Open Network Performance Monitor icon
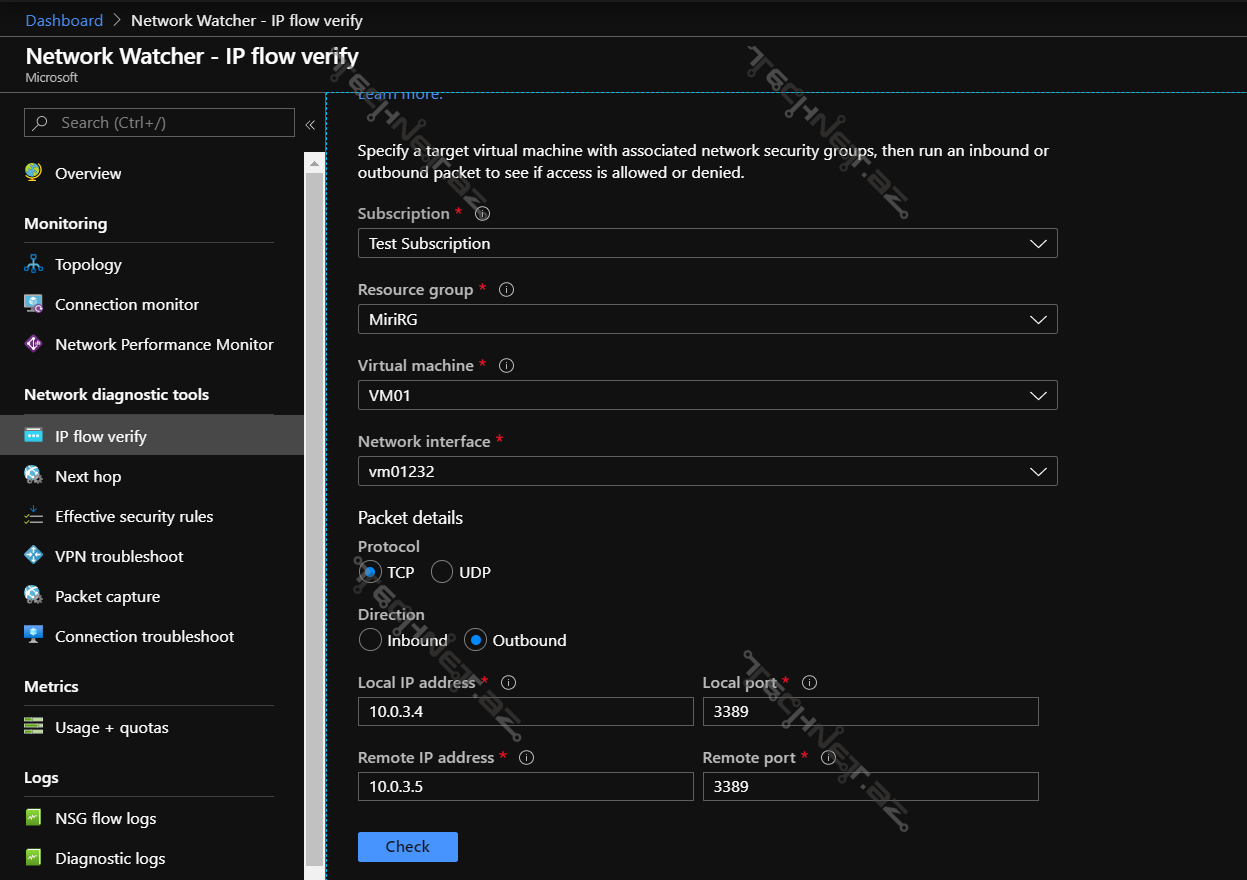The height and width of the screenshot is (880, 1247). pyautogui.click(x=34, y=344)
